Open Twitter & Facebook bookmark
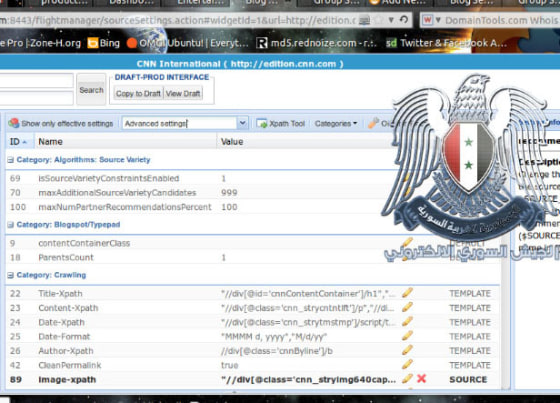The image size is (560, 403). (x=446, y=43)
